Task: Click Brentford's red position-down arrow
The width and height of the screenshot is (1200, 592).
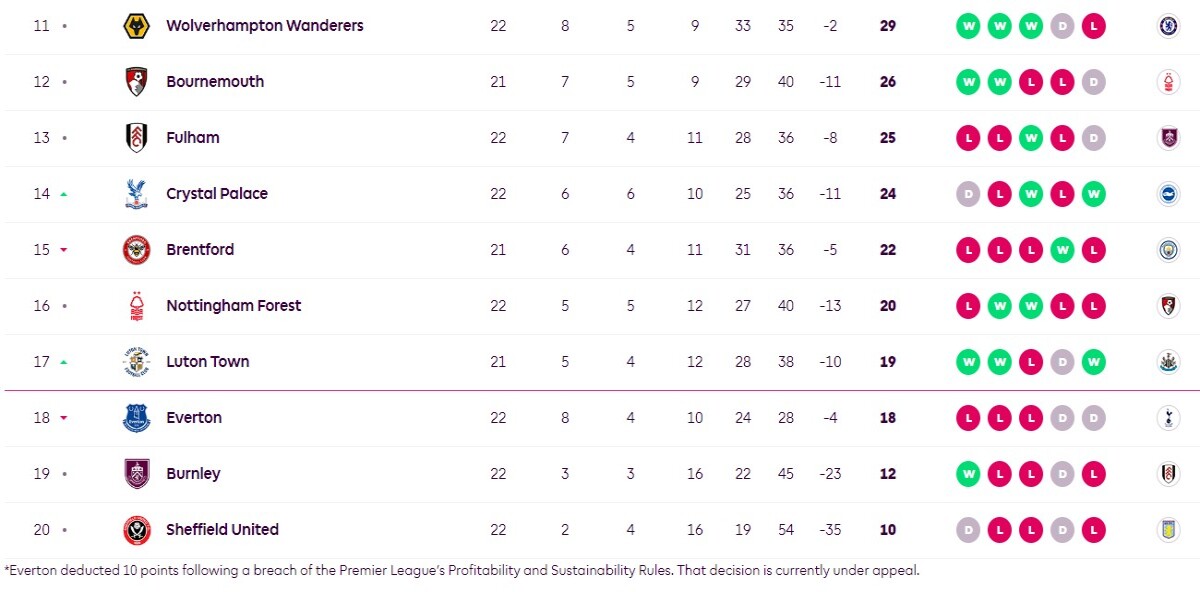Action: coord(64,250)
